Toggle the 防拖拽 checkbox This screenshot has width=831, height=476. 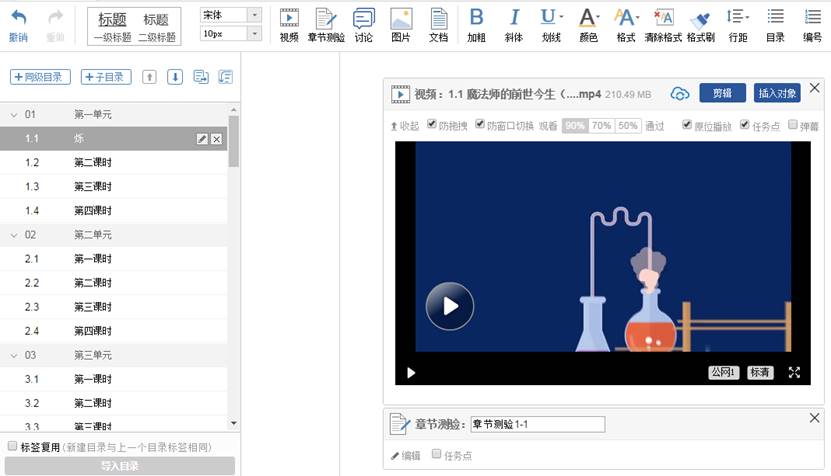(x=432, y=125)
